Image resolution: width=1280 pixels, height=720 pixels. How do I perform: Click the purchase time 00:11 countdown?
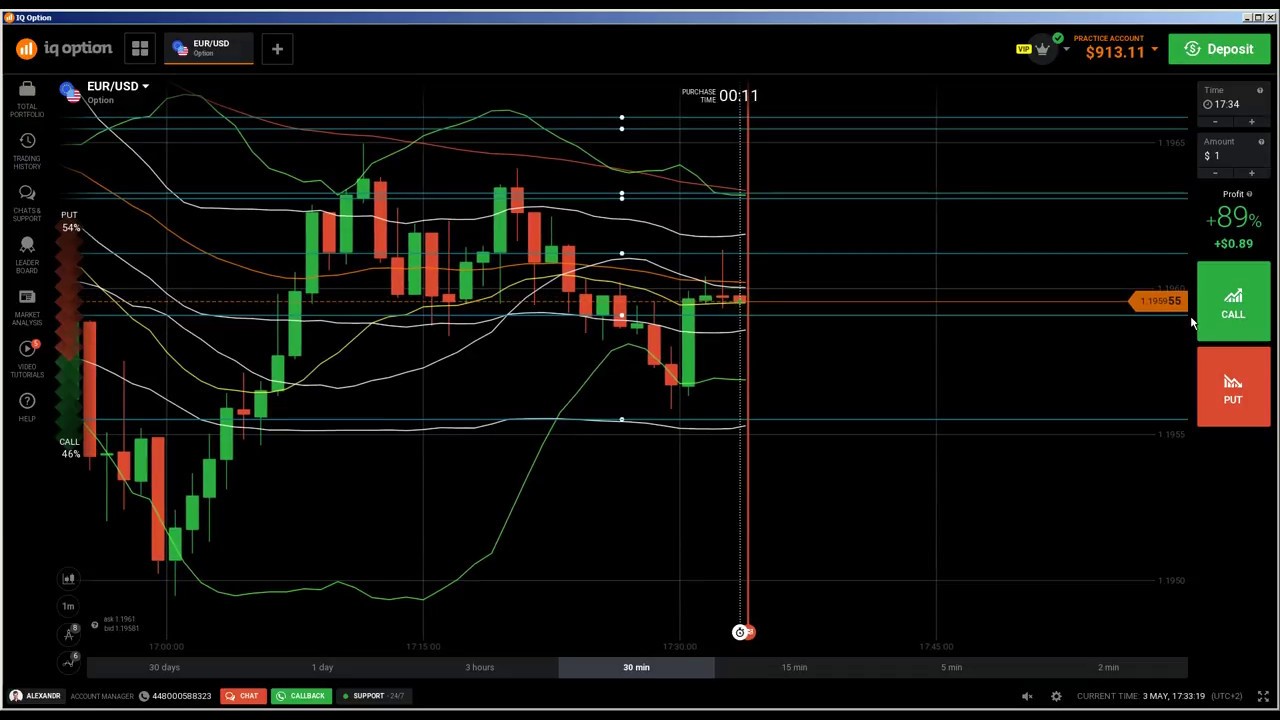pos(739,96)
